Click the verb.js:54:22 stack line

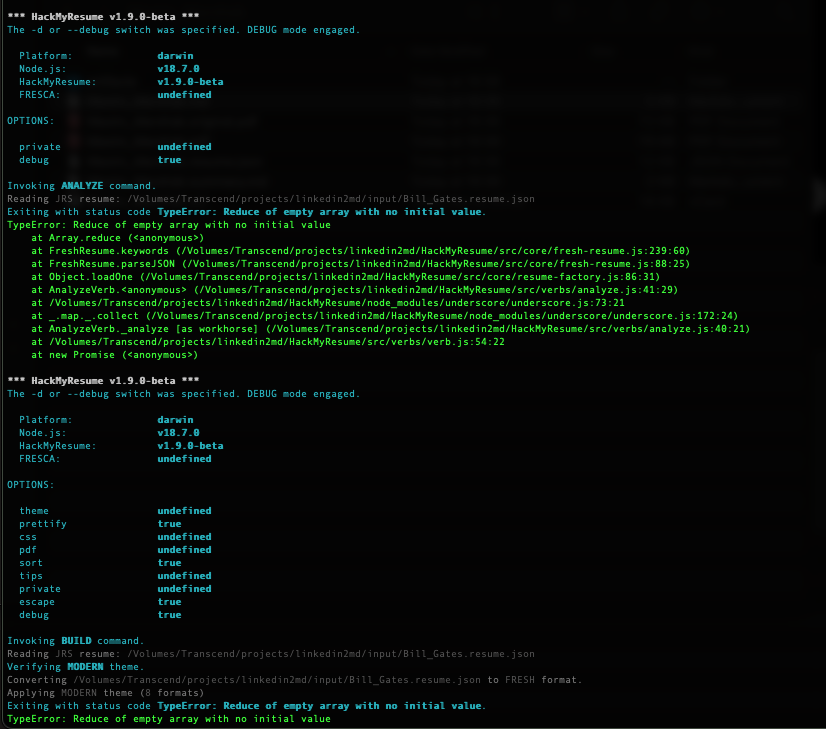pos(268,342)
